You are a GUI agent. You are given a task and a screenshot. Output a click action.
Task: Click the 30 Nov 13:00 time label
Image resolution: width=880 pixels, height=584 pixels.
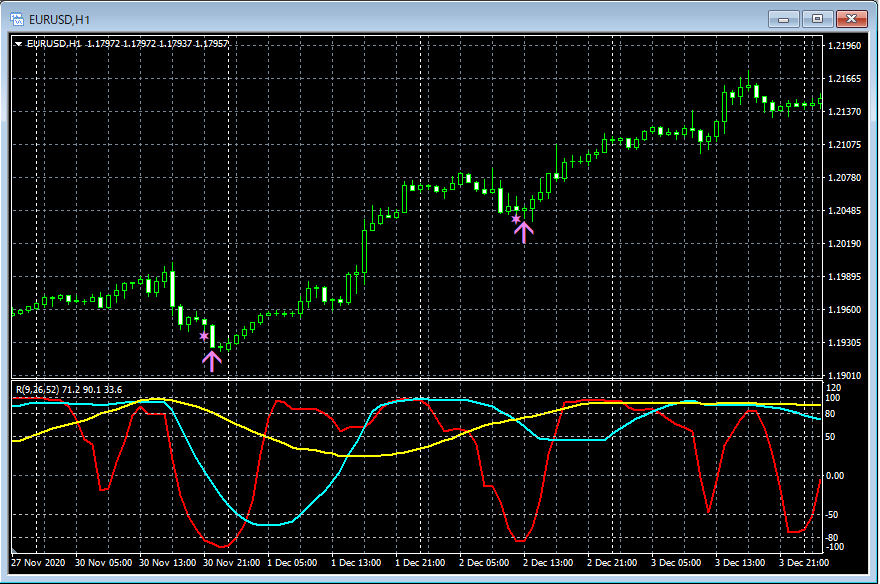[167, 563]
